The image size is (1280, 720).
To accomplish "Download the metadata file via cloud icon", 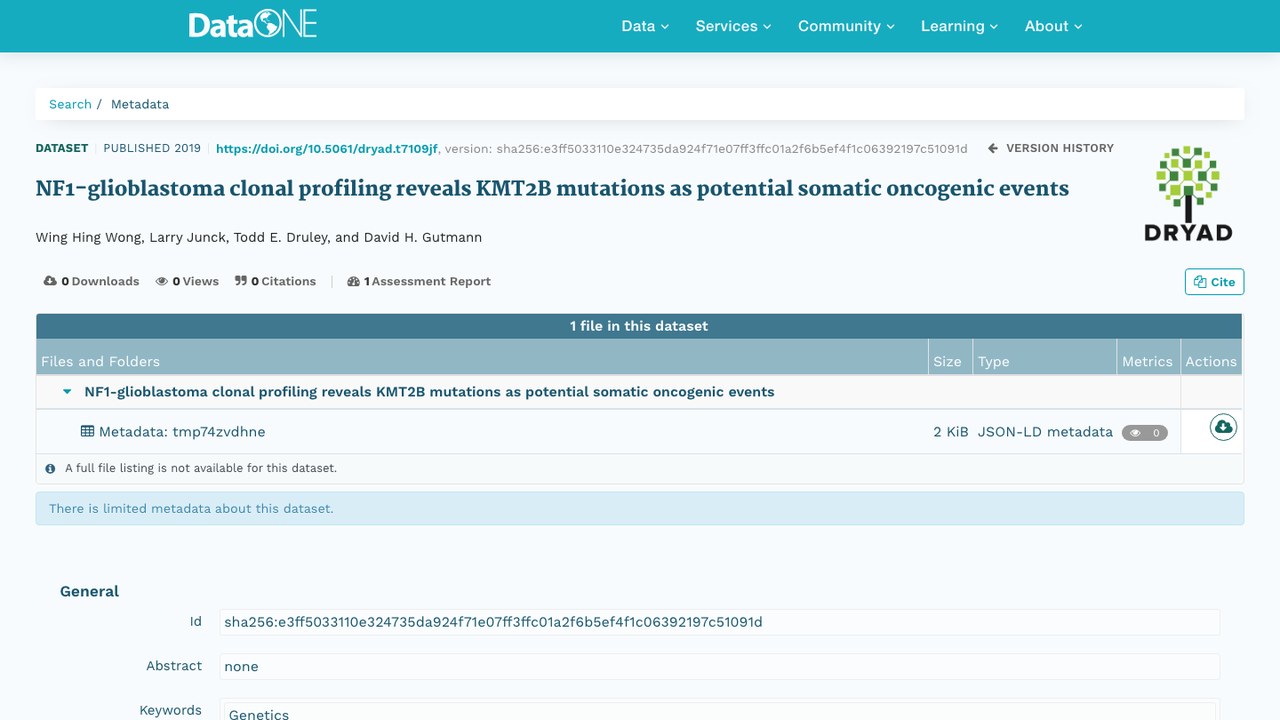I will coord(1223,428).
